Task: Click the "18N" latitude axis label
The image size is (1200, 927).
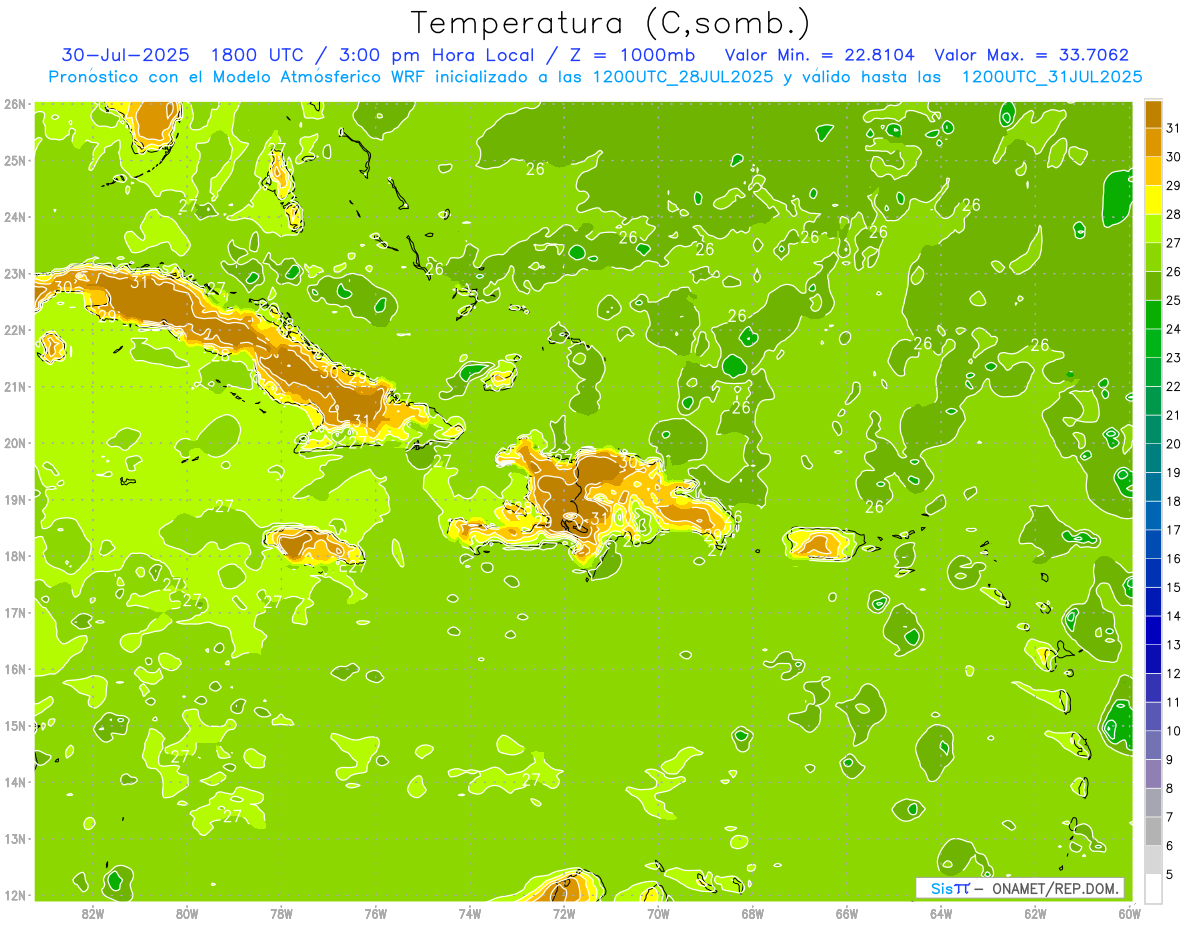Action: coord(15,556)
